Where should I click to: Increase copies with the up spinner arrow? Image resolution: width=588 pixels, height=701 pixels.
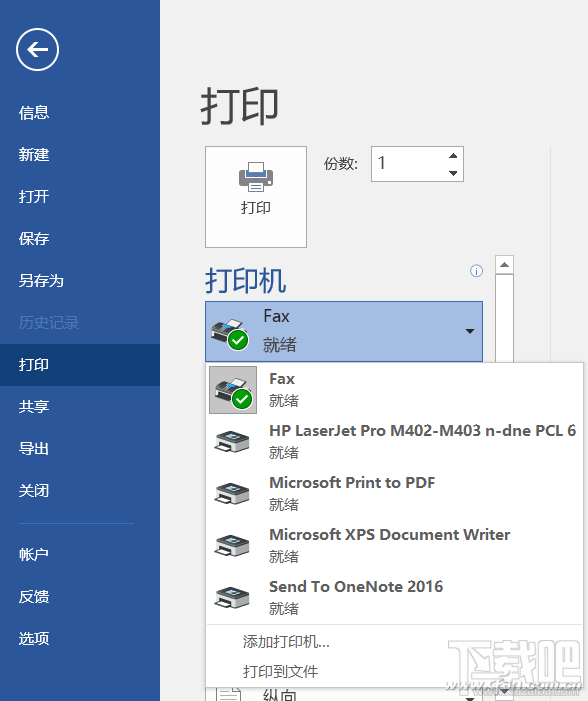coord(453,156)
